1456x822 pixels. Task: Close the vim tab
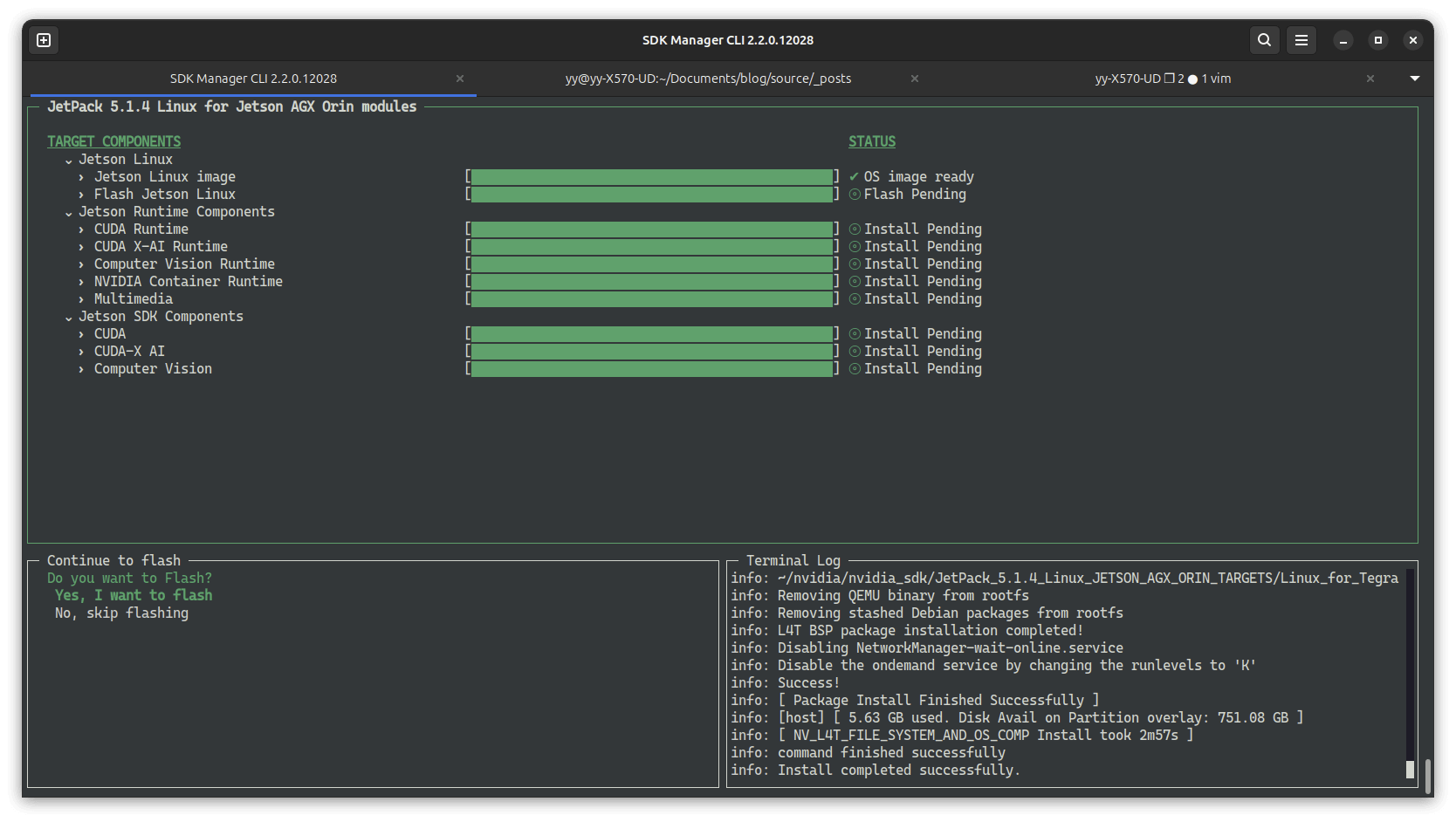(x=1370, y=79)
